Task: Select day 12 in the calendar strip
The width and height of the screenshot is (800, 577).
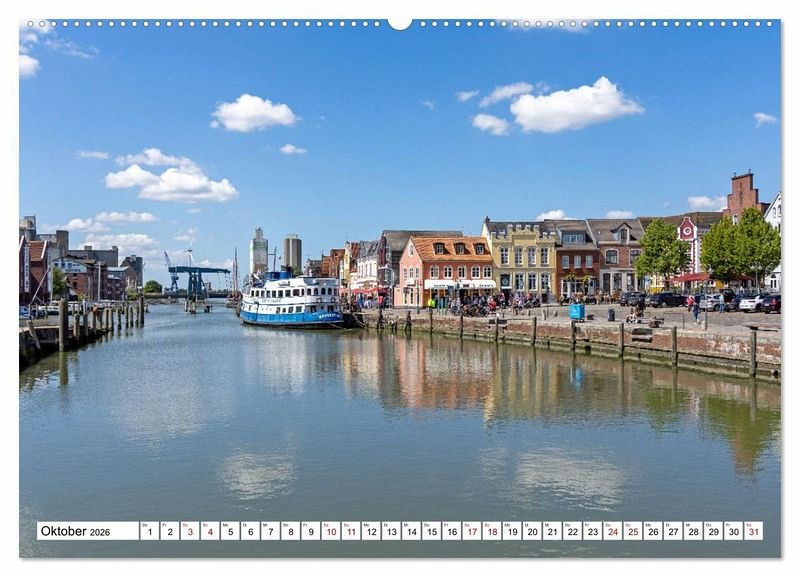Action: click(371, 531)
